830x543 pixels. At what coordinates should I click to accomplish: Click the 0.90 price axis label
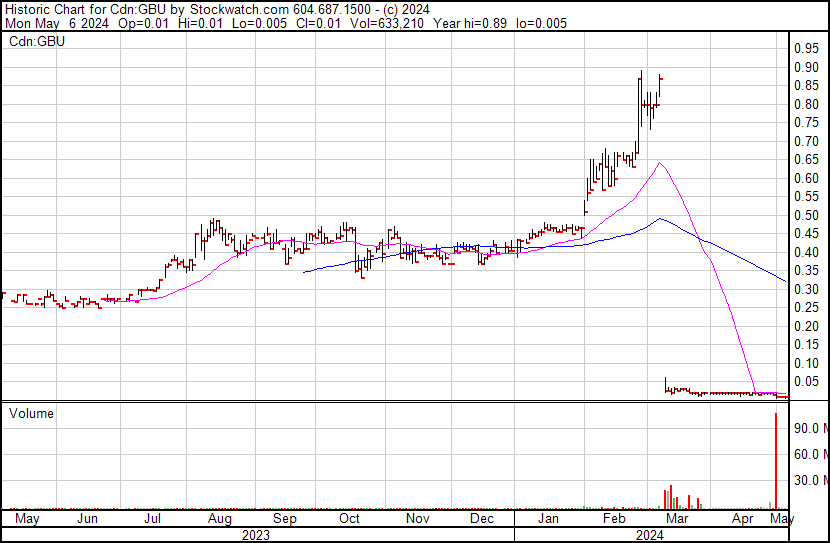tap(806, 67)
